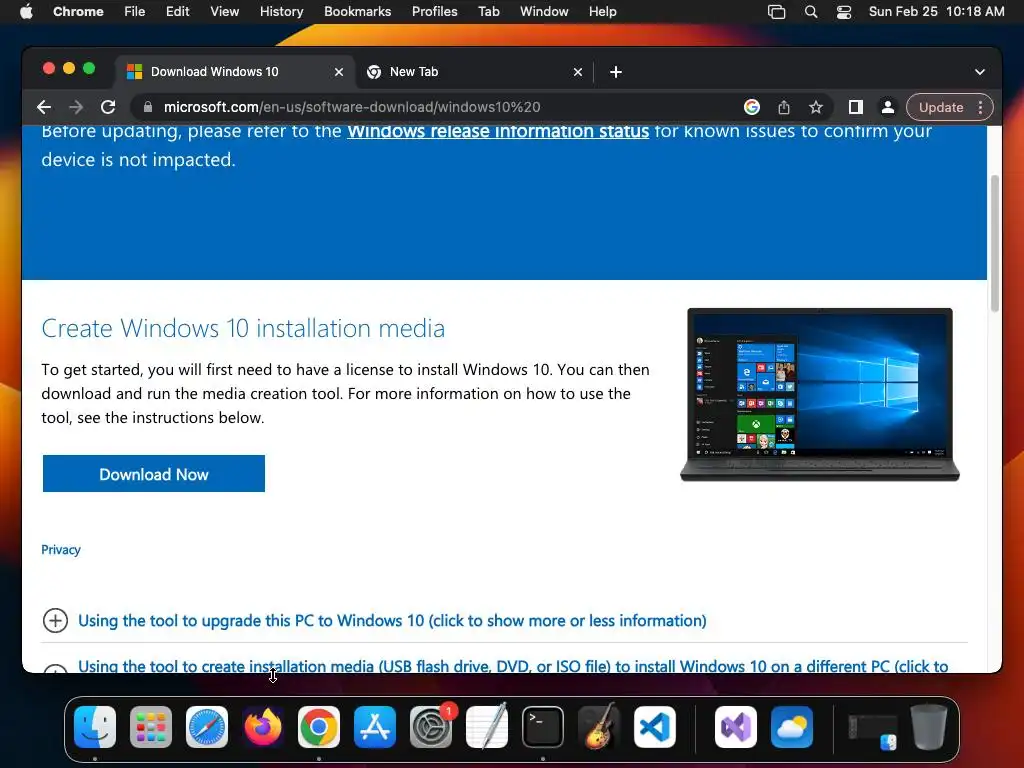Open 'Using the tool to create installation media' link
Image resolution: width=1024 pixels, height=768 pixels.
tap(513, 665)
